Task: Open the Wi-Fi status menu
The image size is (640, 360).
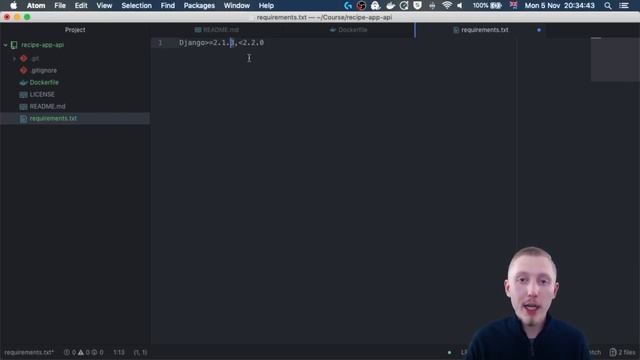Action: tap(447, 5)
